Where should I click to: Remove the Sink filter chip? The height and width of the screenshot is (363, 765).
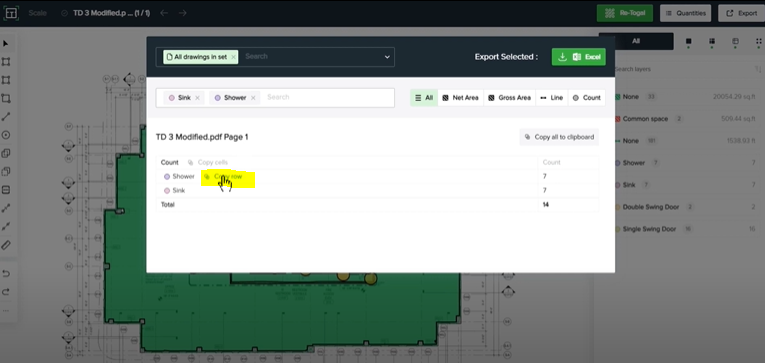pos(197,98)
